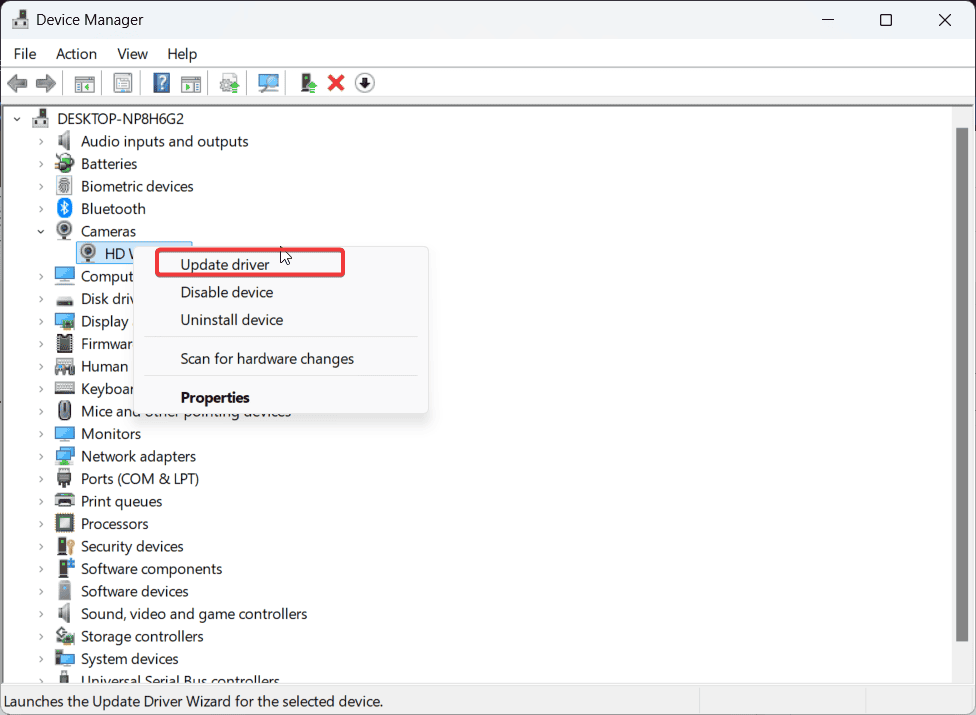The width and height of the screenshot is (976, 715).
Task: Expand Sound, video and game controllers chevron
Action: pyautogui.click(x=41, y=614)
